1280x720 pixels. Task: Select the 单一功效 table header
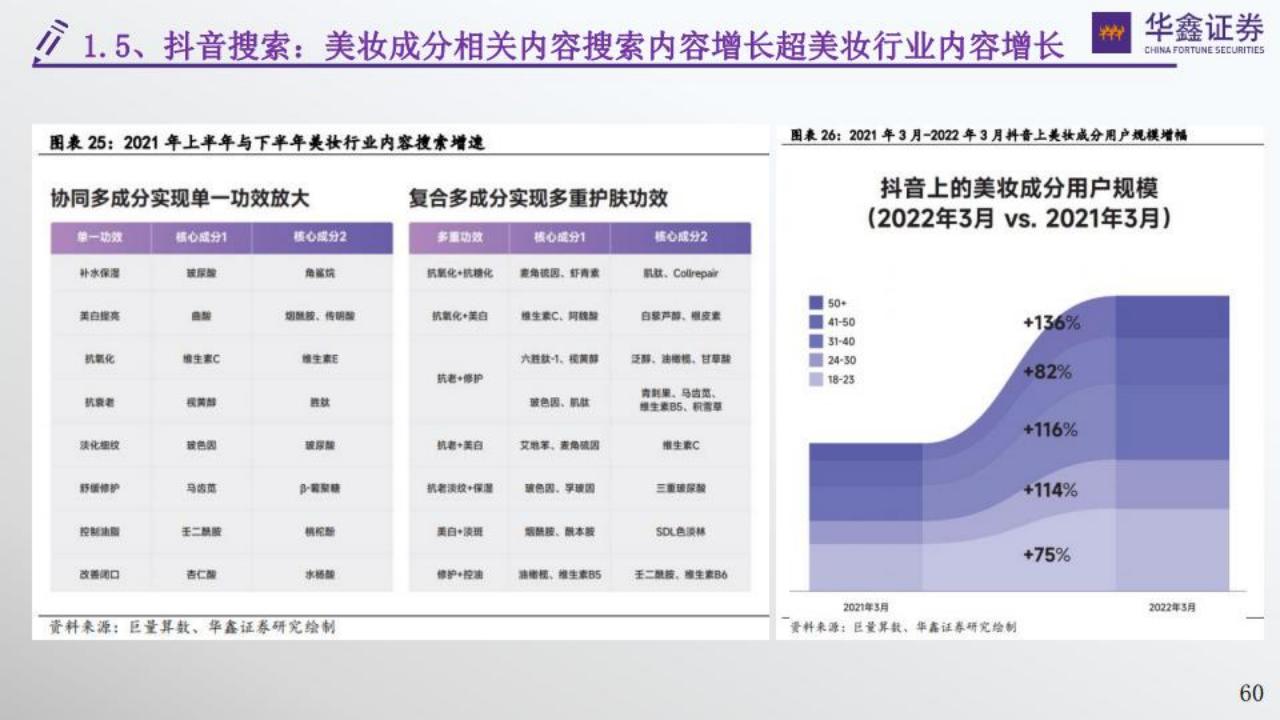pyautogui.click(x=100, y=237)
